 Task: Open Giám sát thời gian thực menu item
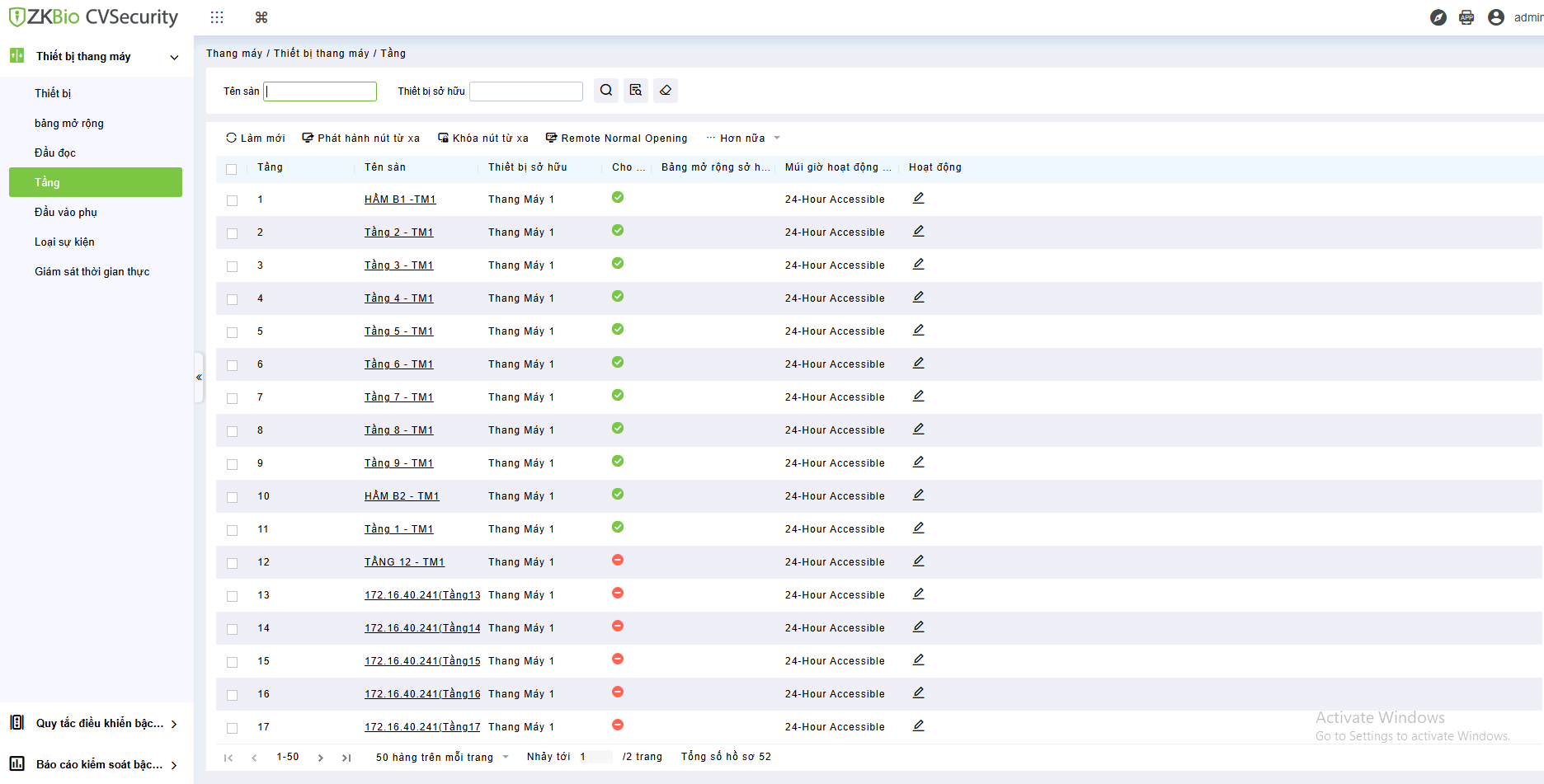click(x=92, y=271)
